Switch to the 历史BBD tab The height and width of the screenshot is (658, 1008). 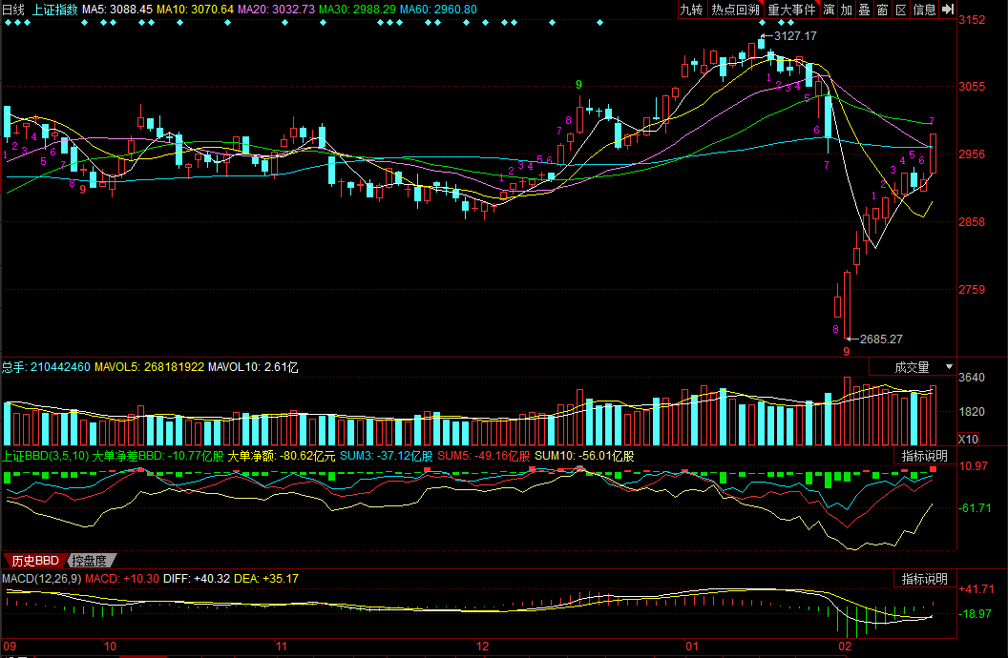click(x=36, y=560)
